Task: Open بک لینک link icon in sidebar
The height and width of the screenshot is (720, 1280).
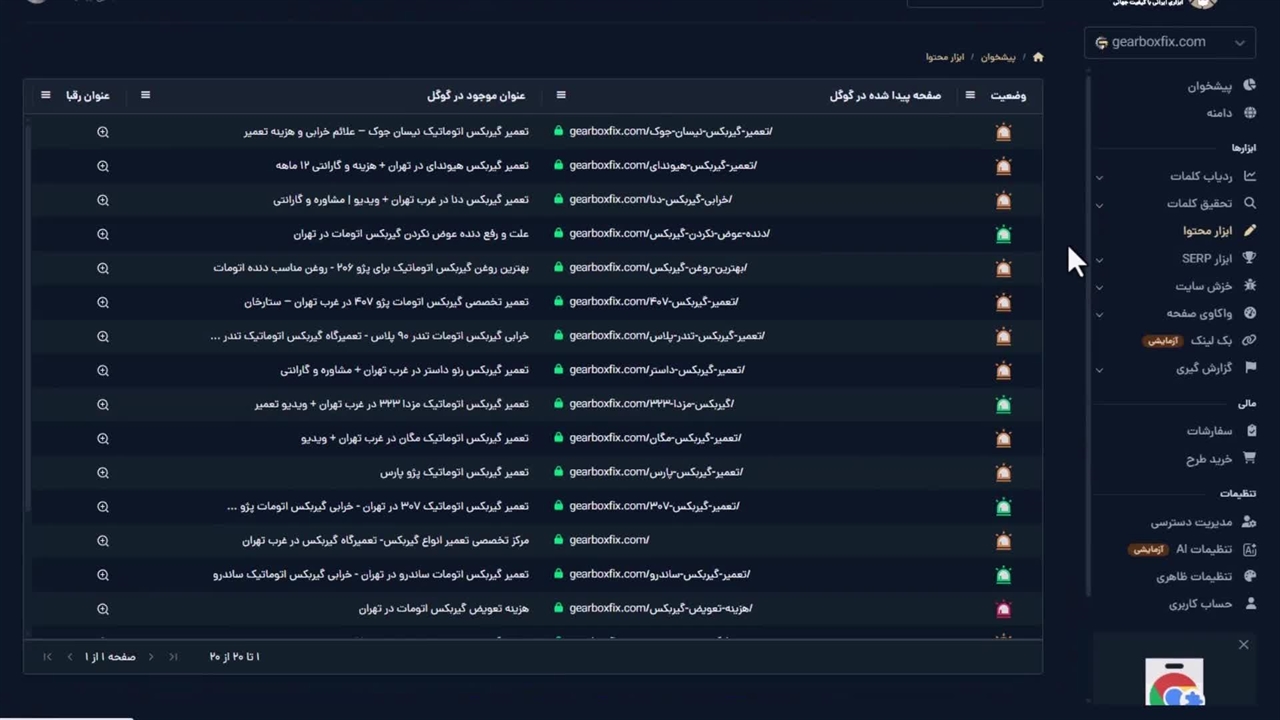Action: 1249,340
